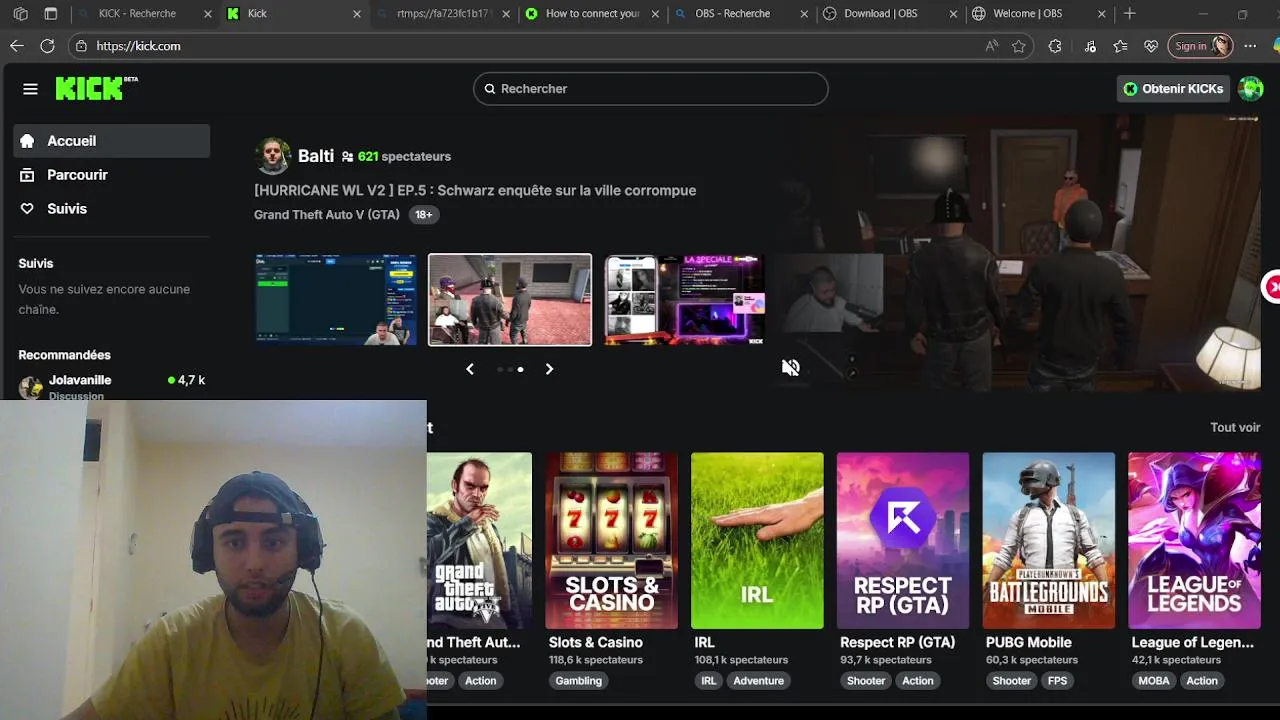Switch to OBS - Recherche tab
Screen dimensions: 1280x720
pos(733,14)
